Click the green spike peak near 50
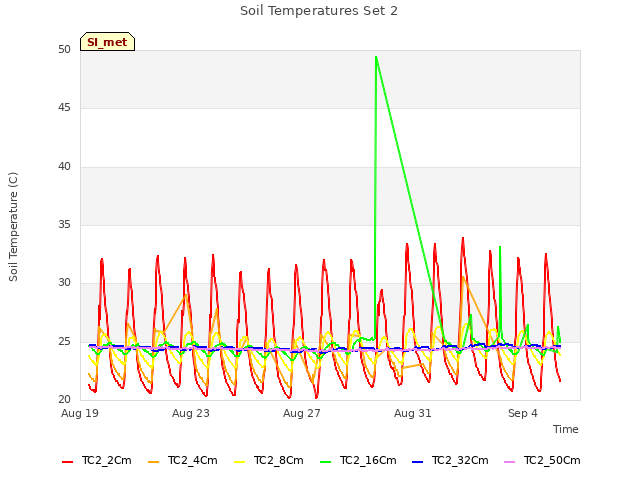640x480 pixels. click(x=376, y=57)
